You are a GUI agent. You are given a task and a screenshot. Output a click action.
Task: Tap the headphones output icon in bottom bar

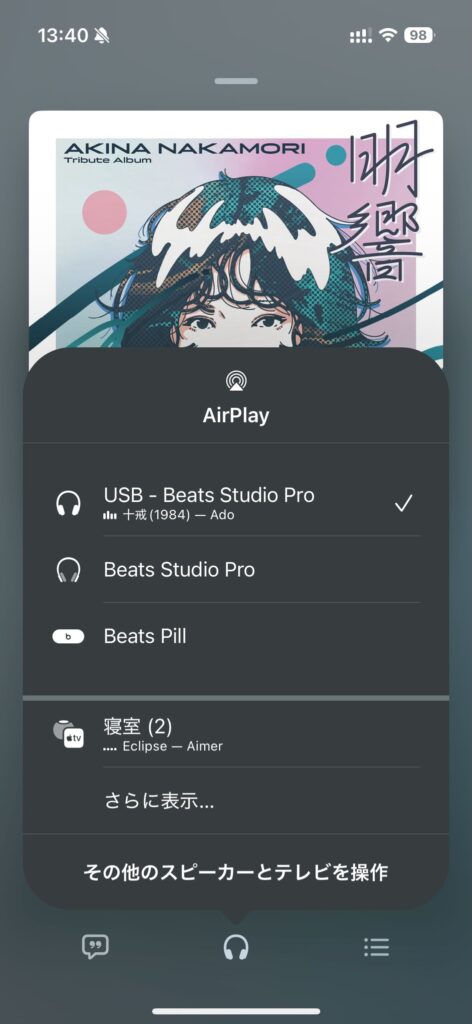click(236, 946)
